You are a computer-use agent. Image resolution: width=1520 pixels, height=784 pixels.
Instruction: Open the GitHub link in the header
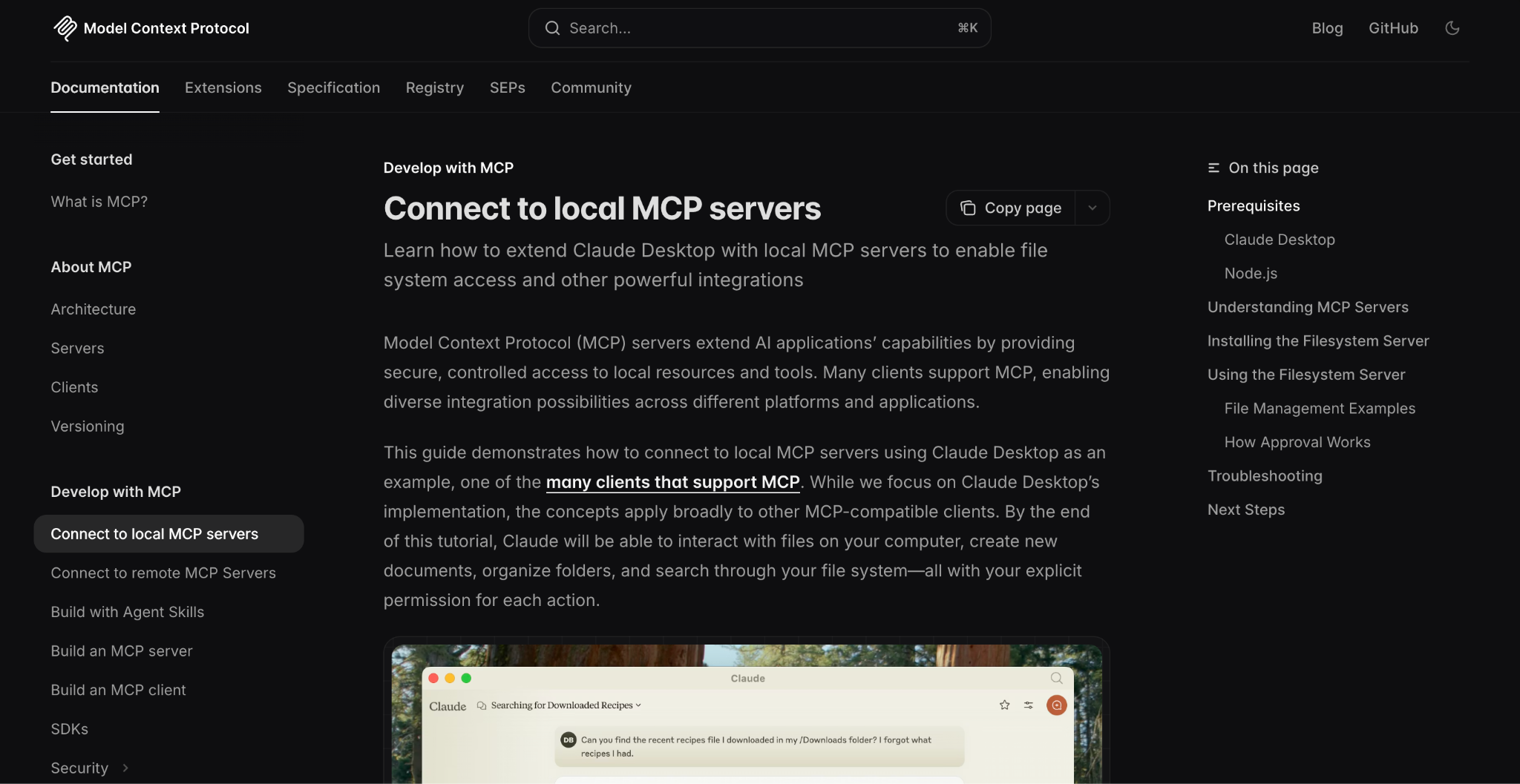click(1393, 27)
